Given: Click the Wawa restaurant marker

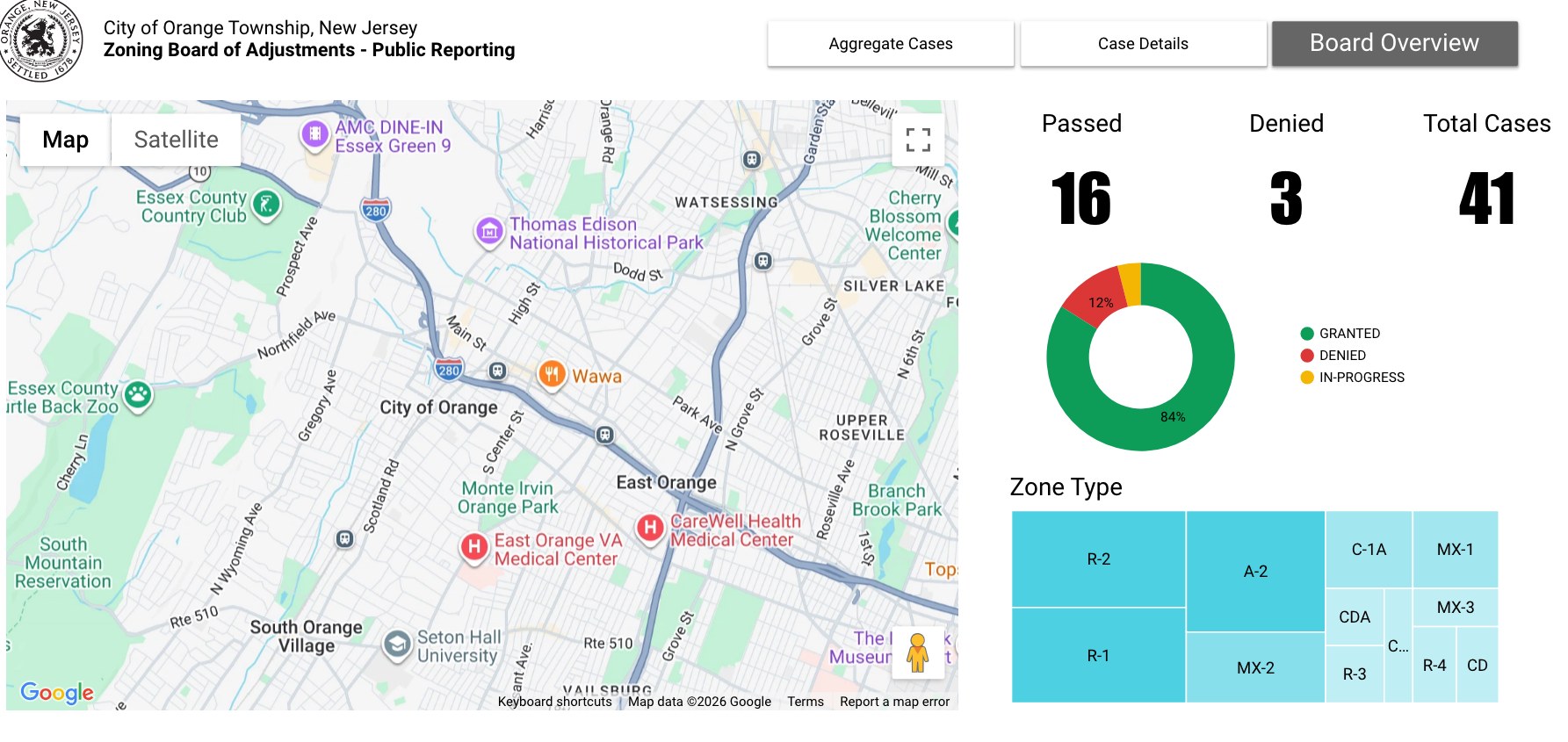Looking at the screenshot, I should pos(552,376).
